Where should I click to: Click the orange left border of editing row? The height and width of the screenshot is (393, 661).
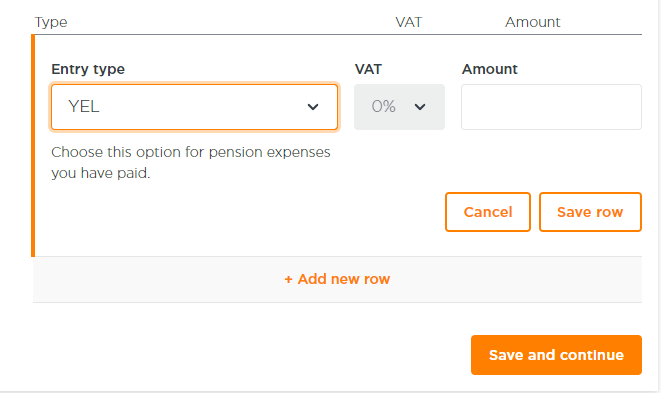[33, 145]
